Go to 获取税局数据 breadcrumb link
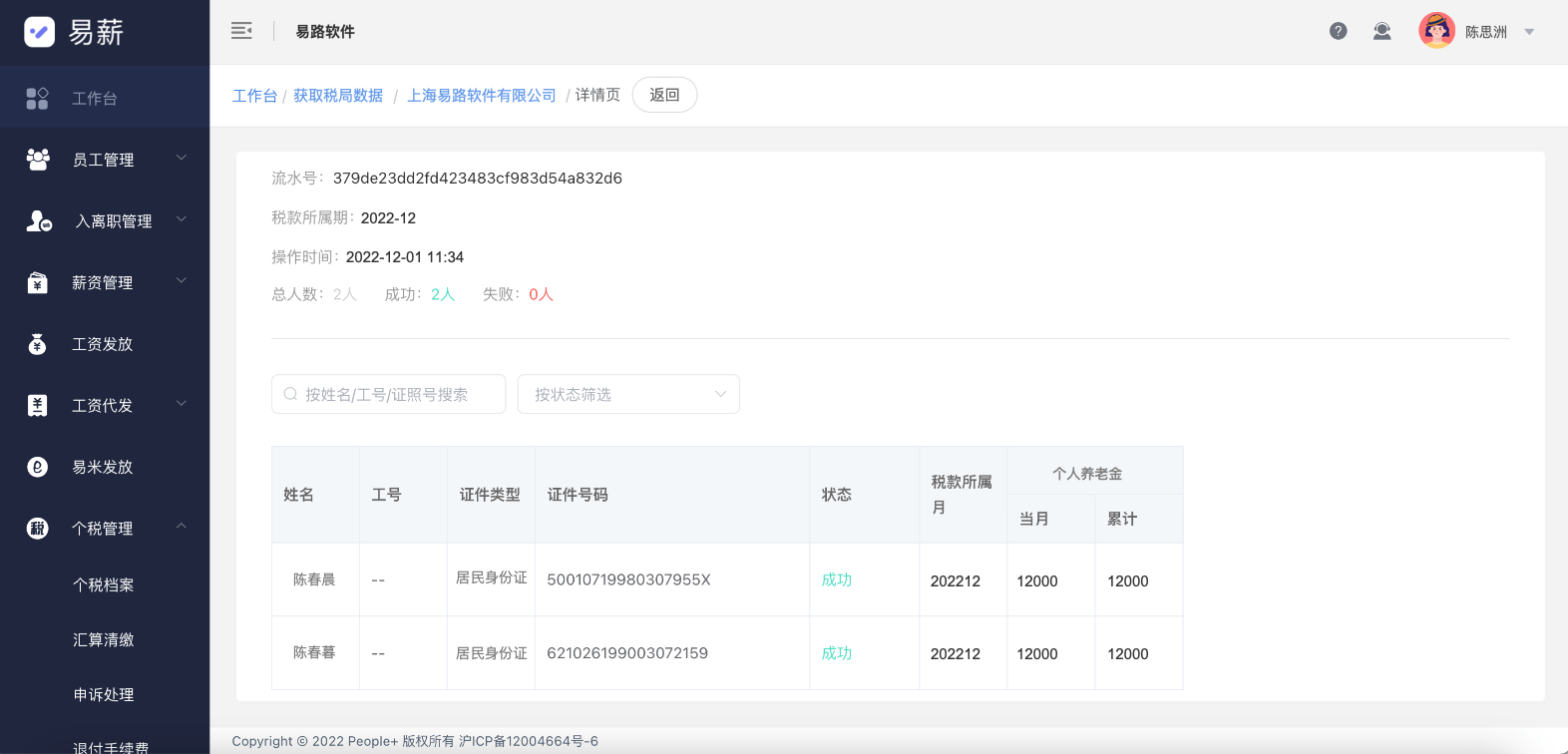This screenshot has width=1568, height=754. (x=338, y=96)
